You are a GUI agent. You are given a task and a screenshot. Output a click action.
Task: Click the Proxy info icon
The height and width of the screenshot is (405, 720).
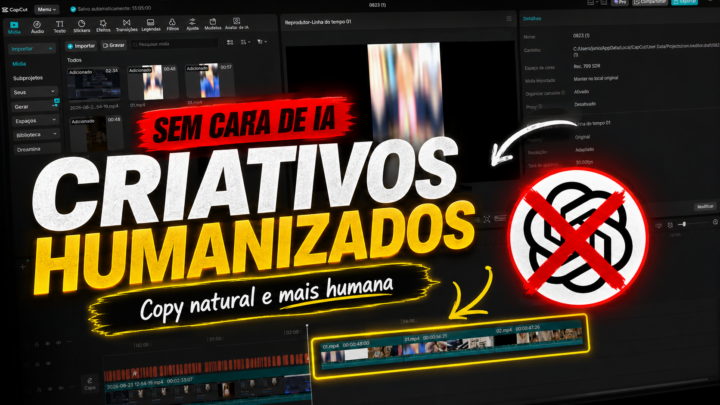click(540, 106)
